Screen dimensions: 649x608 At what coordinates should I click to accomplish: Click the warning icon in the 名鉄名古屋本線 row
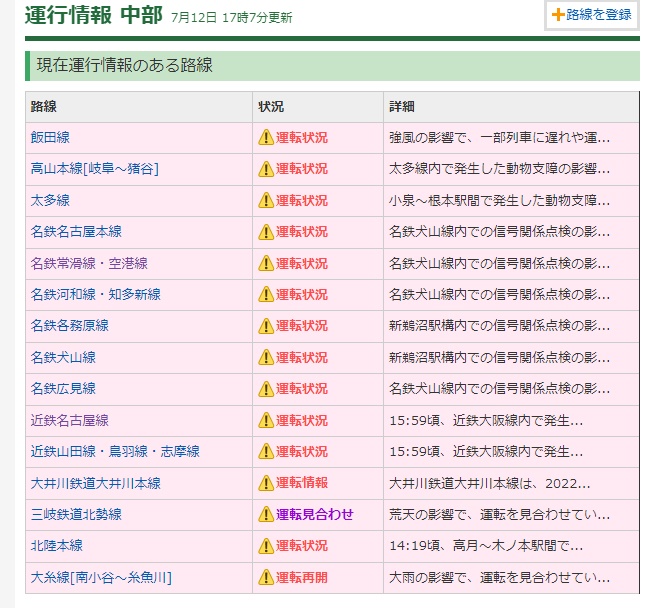click(266, 232)
